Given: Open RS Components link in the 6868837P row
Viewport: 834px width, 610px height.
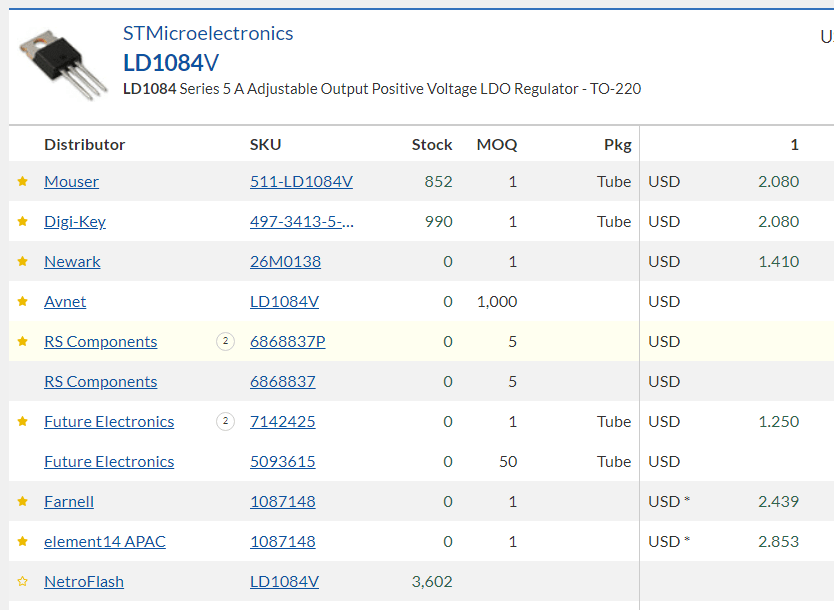Looking at the screenshot, I should coord(101,341).
